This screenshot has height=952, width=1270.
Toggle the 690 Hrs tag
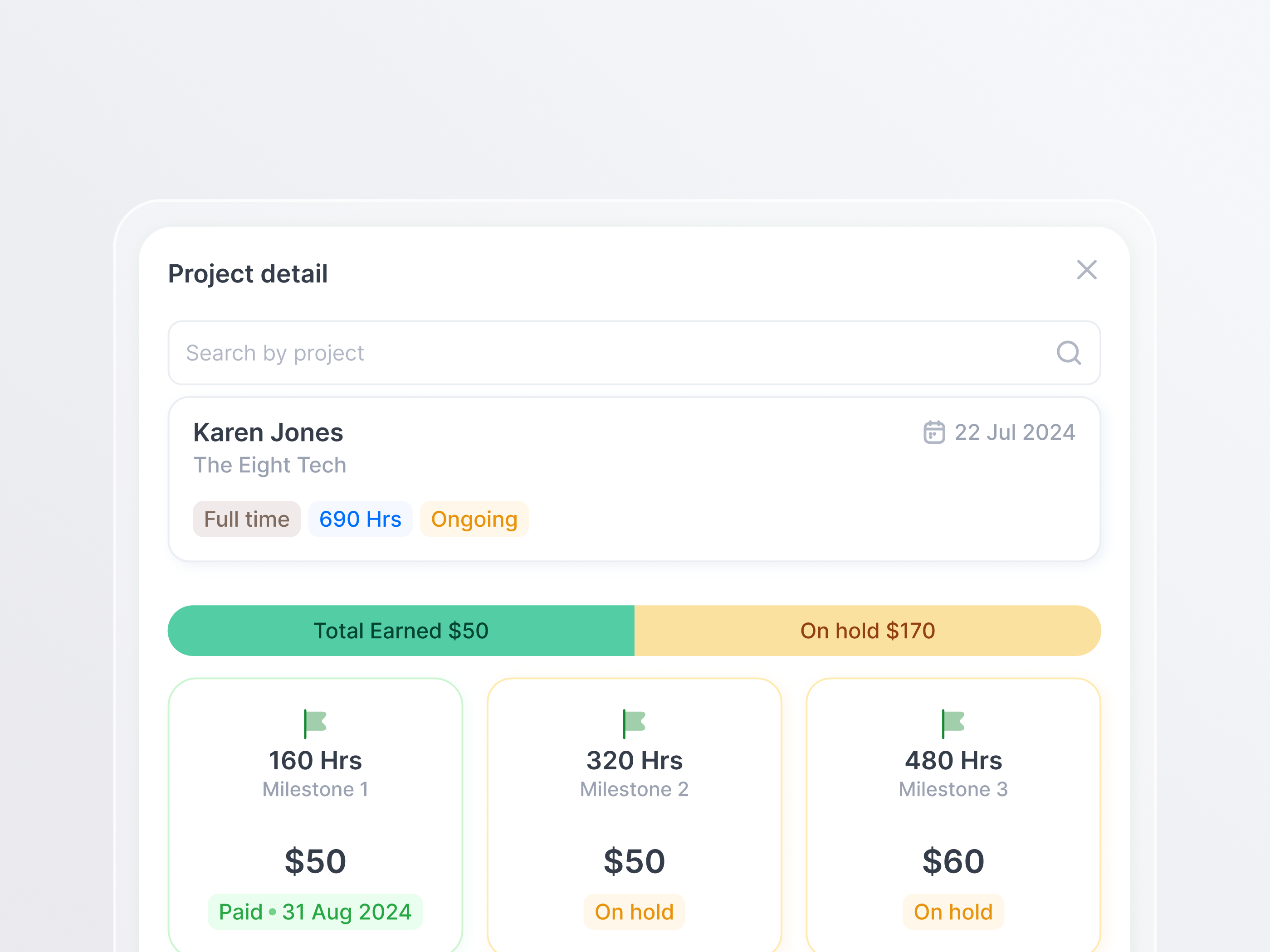(360, 519)
